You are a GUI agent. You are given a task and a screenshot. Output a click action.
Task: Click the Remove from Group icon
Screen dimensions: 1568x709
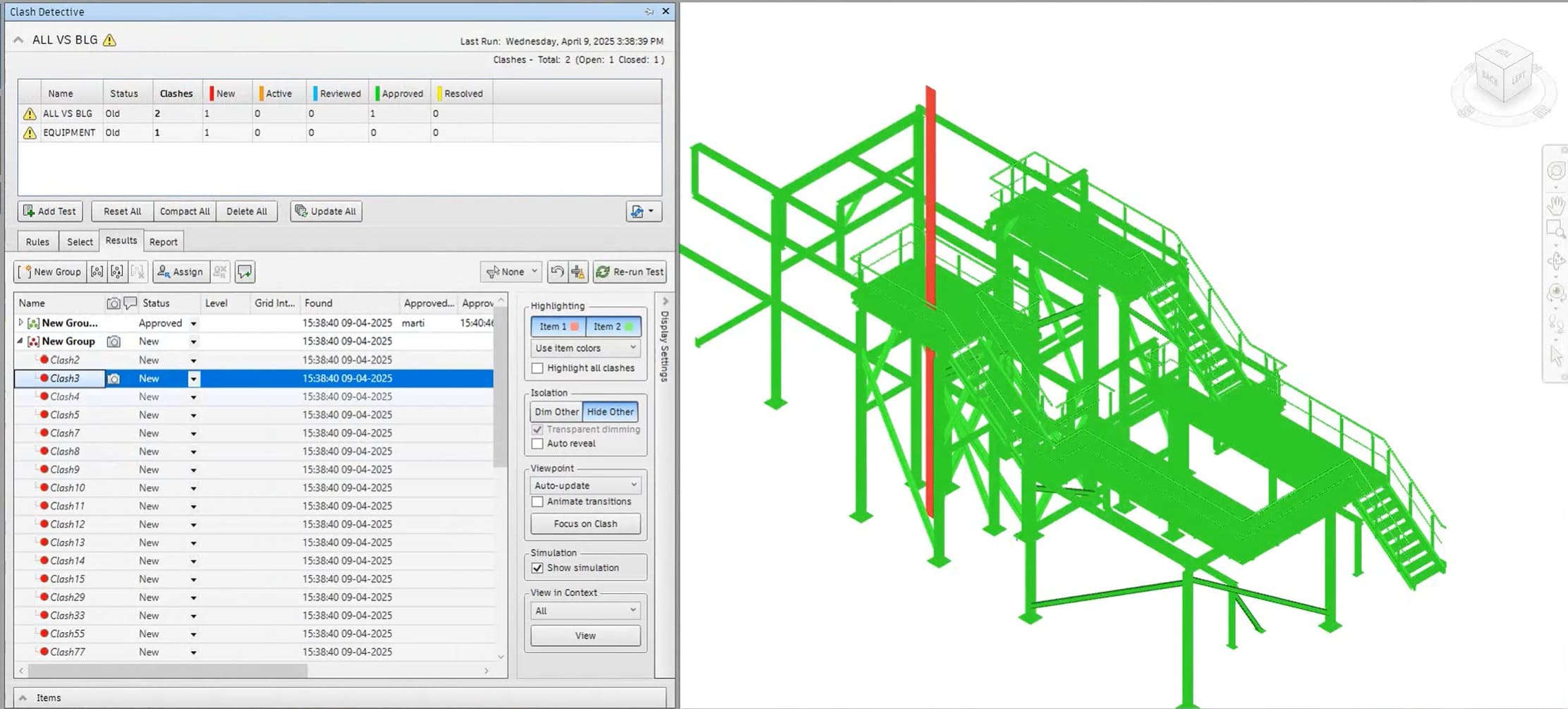coord(117,272)
